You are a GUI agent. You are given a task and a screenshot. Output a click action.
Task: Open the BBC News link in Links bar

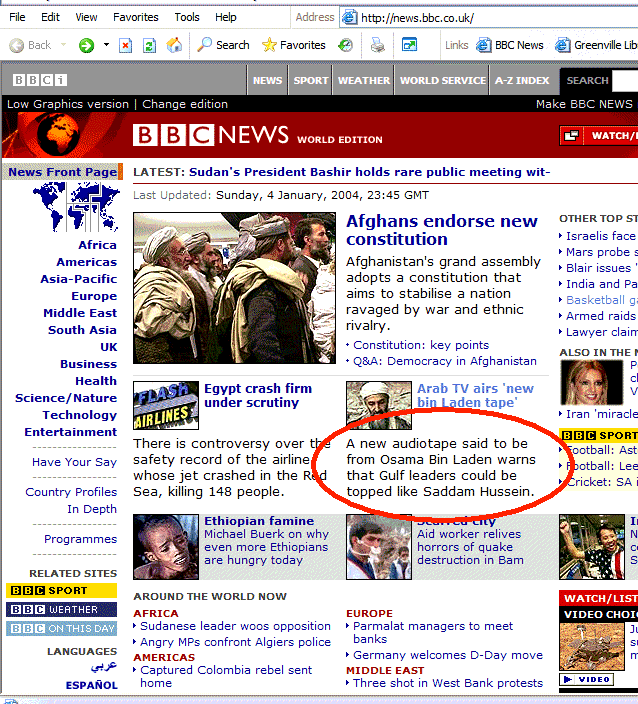point(510,45)
